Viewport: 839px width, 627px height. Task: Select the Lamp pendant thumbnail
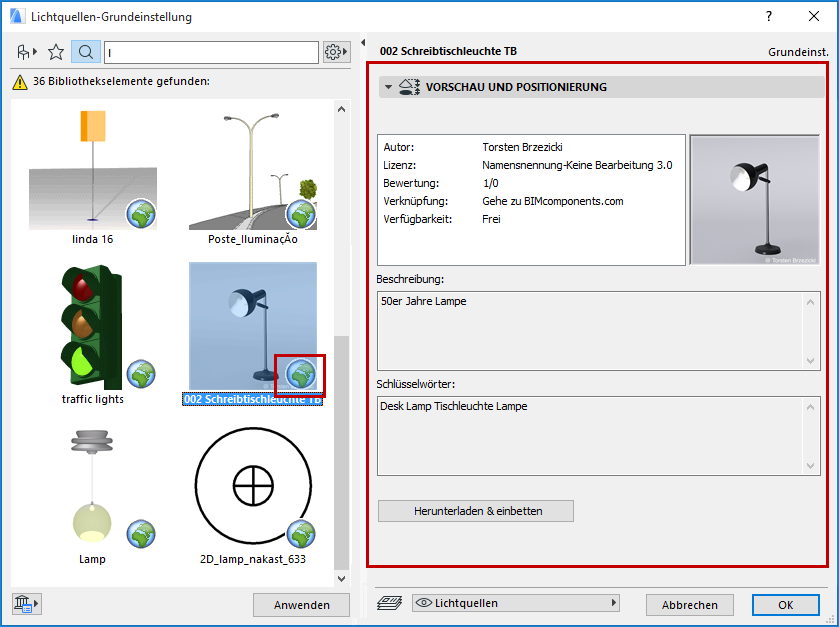tap(93, 487)
